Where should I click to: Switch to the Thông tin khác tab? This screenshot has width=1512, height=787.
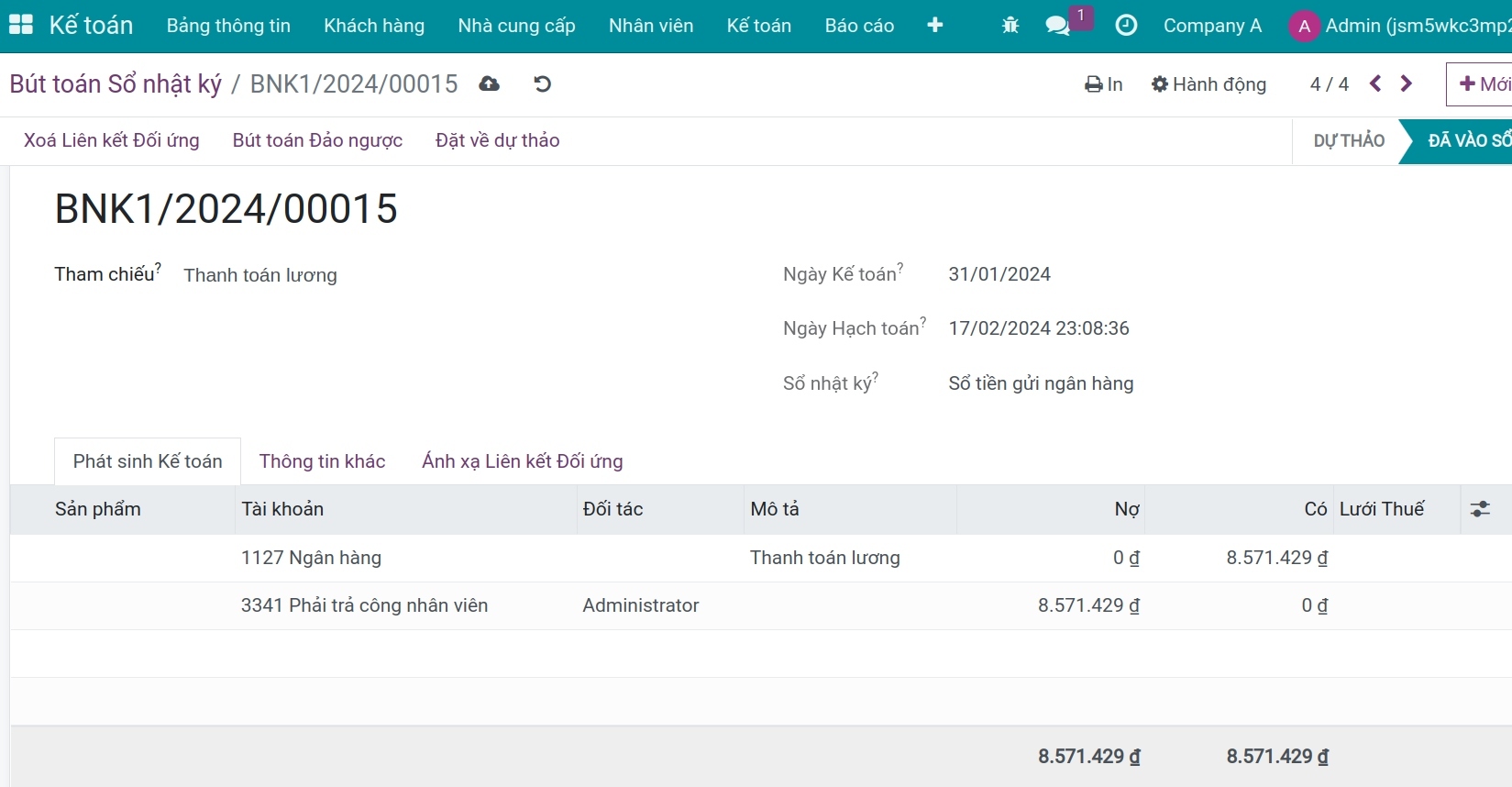pyautogui.click(x=322, y=461)
